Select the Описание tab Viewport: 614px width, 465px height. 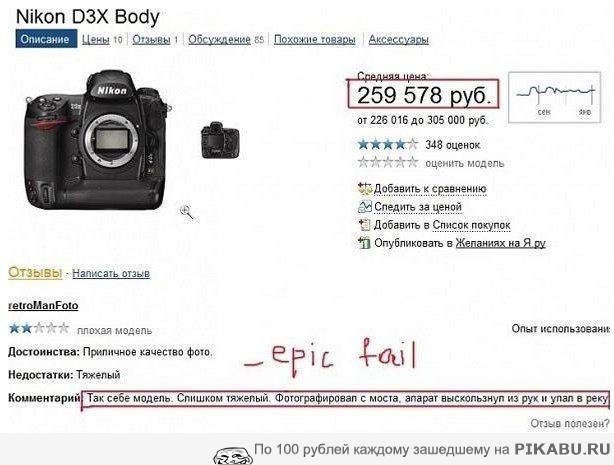tap(46, 39)
